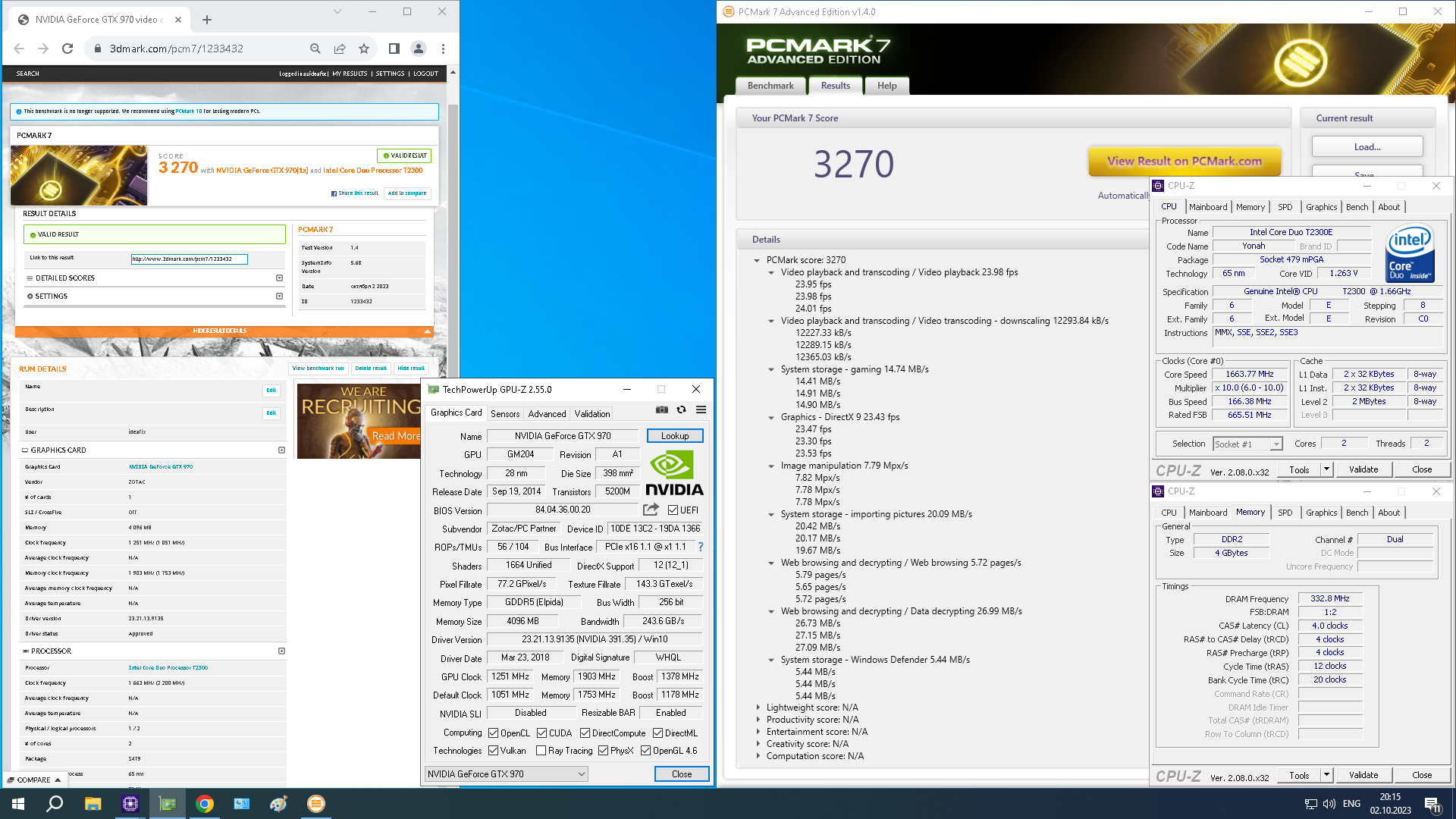Toggle Chrome side panel icon

(394, 49)
